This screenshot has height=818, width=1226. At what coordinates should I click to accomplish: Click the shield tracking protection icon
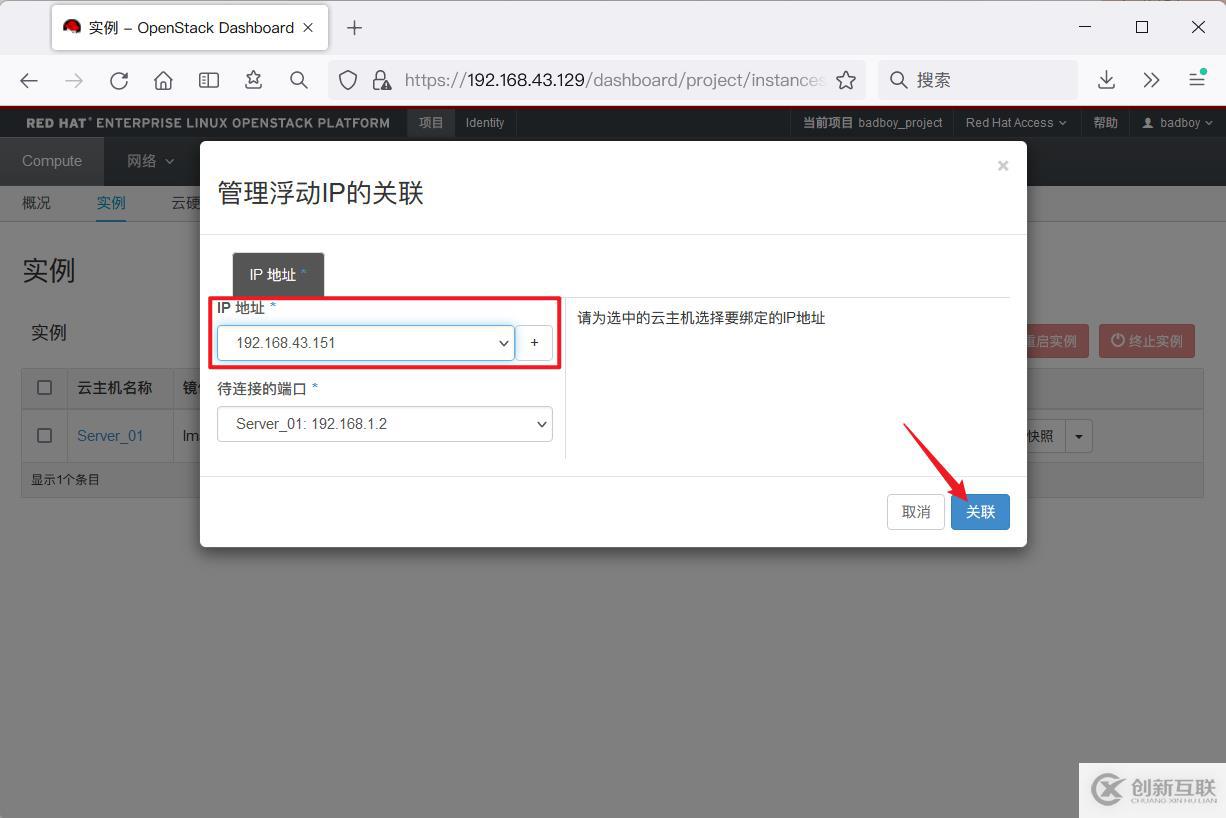point(348,80)
